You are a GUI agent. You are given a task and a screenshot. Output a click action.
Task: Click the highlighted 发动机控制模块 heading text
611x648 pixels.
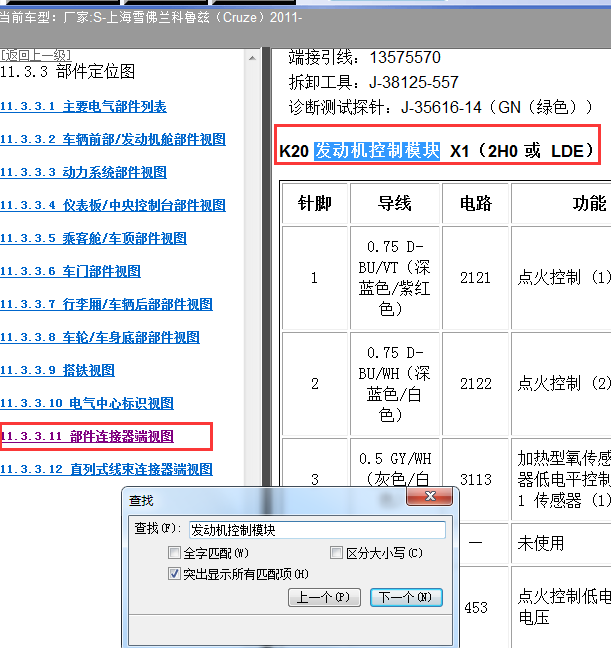click(x=377, y=151)
